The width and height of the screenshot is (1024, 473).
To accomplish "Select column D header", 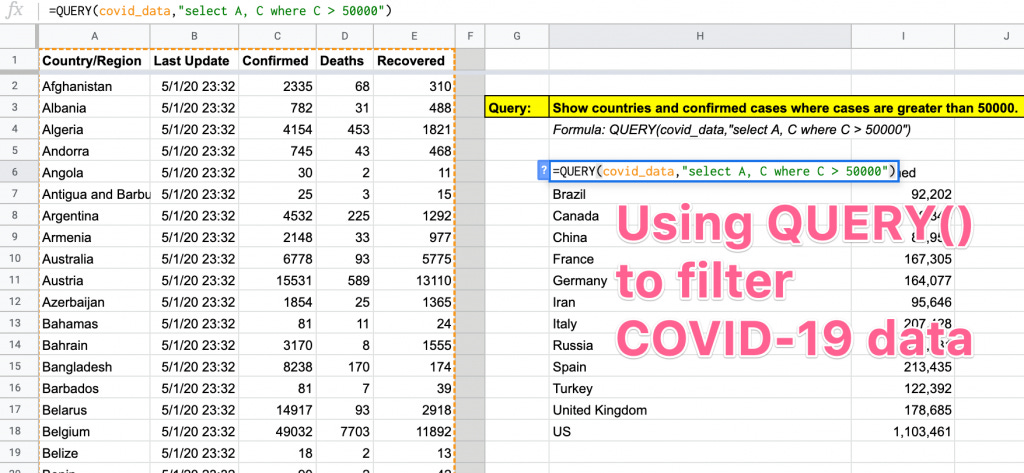I will (x=345, y=37).
